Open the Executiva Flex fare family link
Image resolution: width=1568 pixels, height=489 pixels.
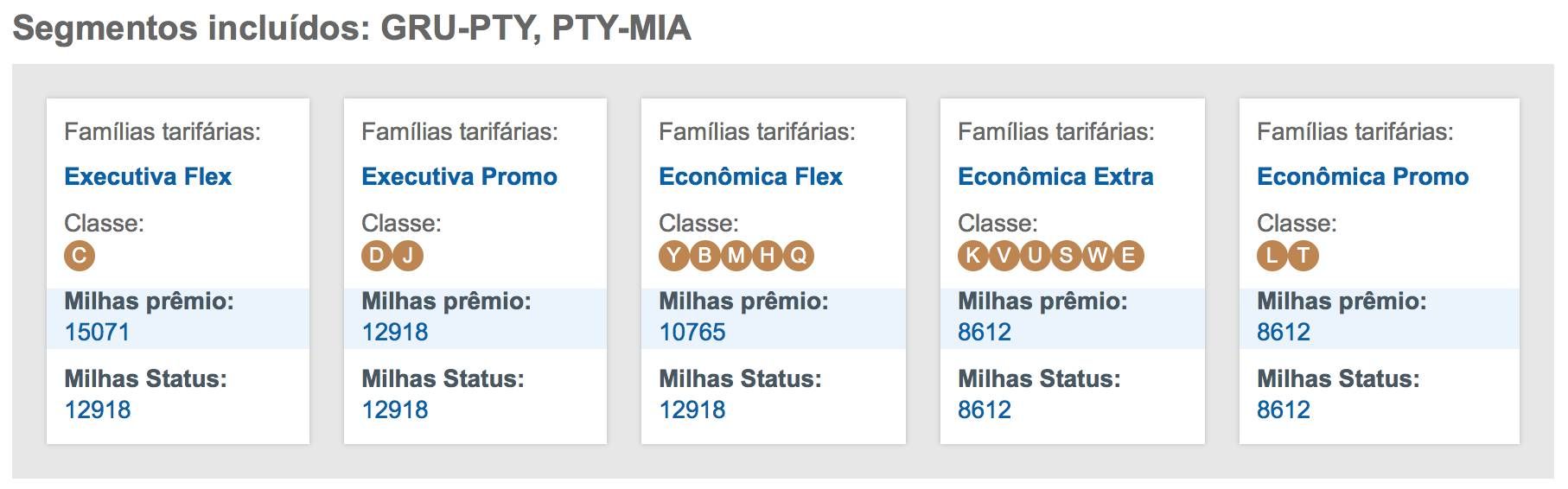(148, 177)
